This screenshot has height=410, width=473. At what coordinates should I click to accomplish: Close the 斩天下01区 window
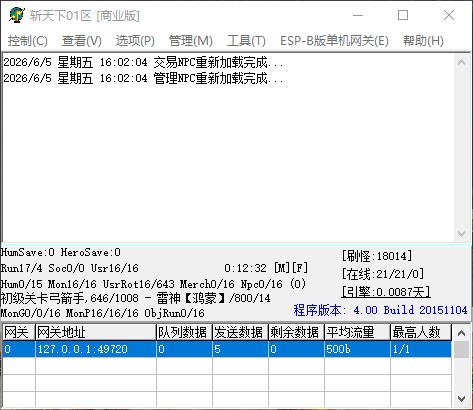449,15
